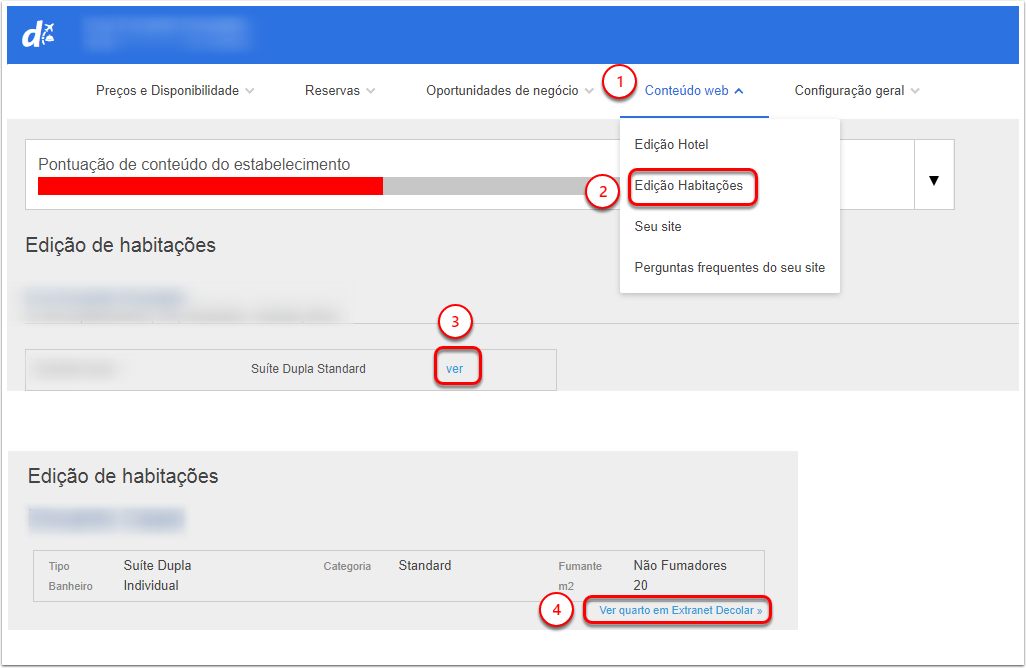Viewport: 1026px width, 668px height.
Task: Select Perguntas frequentes do seu site
Action: click(x=729, y=268)
